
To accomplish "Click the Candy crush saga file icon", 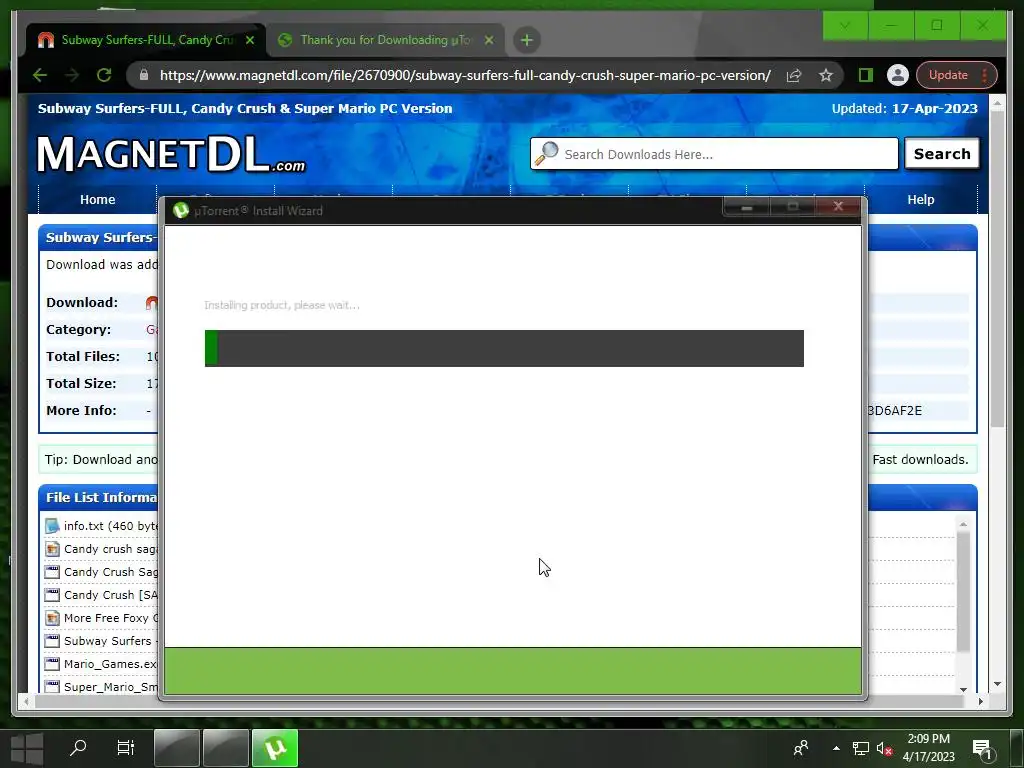I will [52, 549].
